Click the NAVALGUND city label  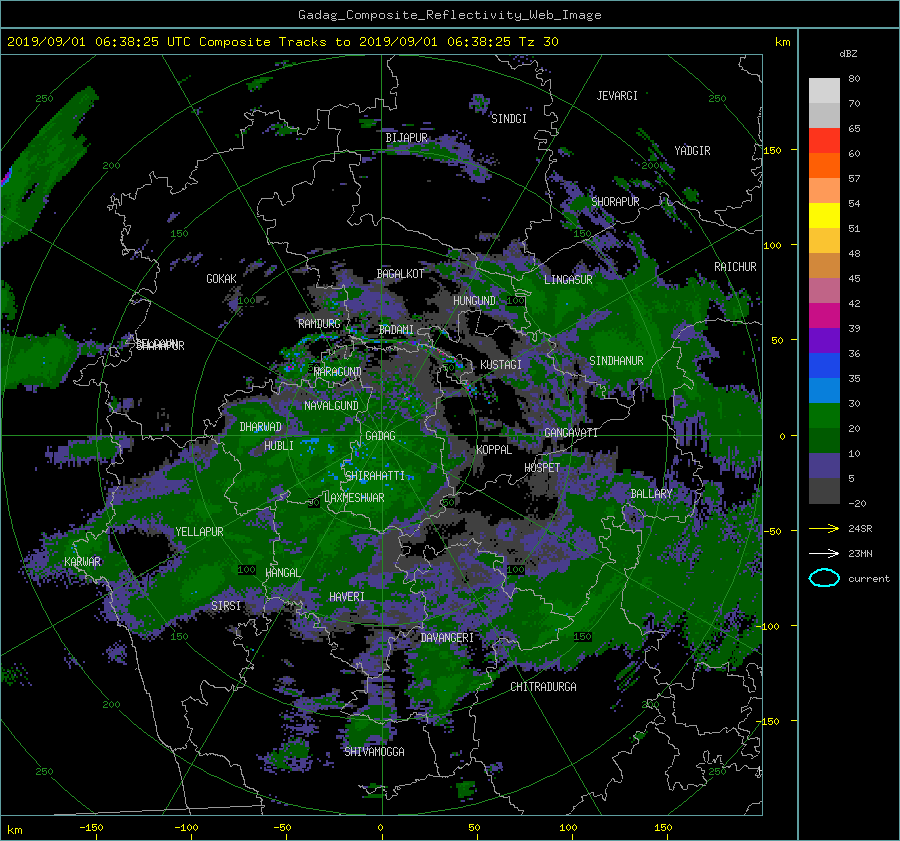coord(331,406)
